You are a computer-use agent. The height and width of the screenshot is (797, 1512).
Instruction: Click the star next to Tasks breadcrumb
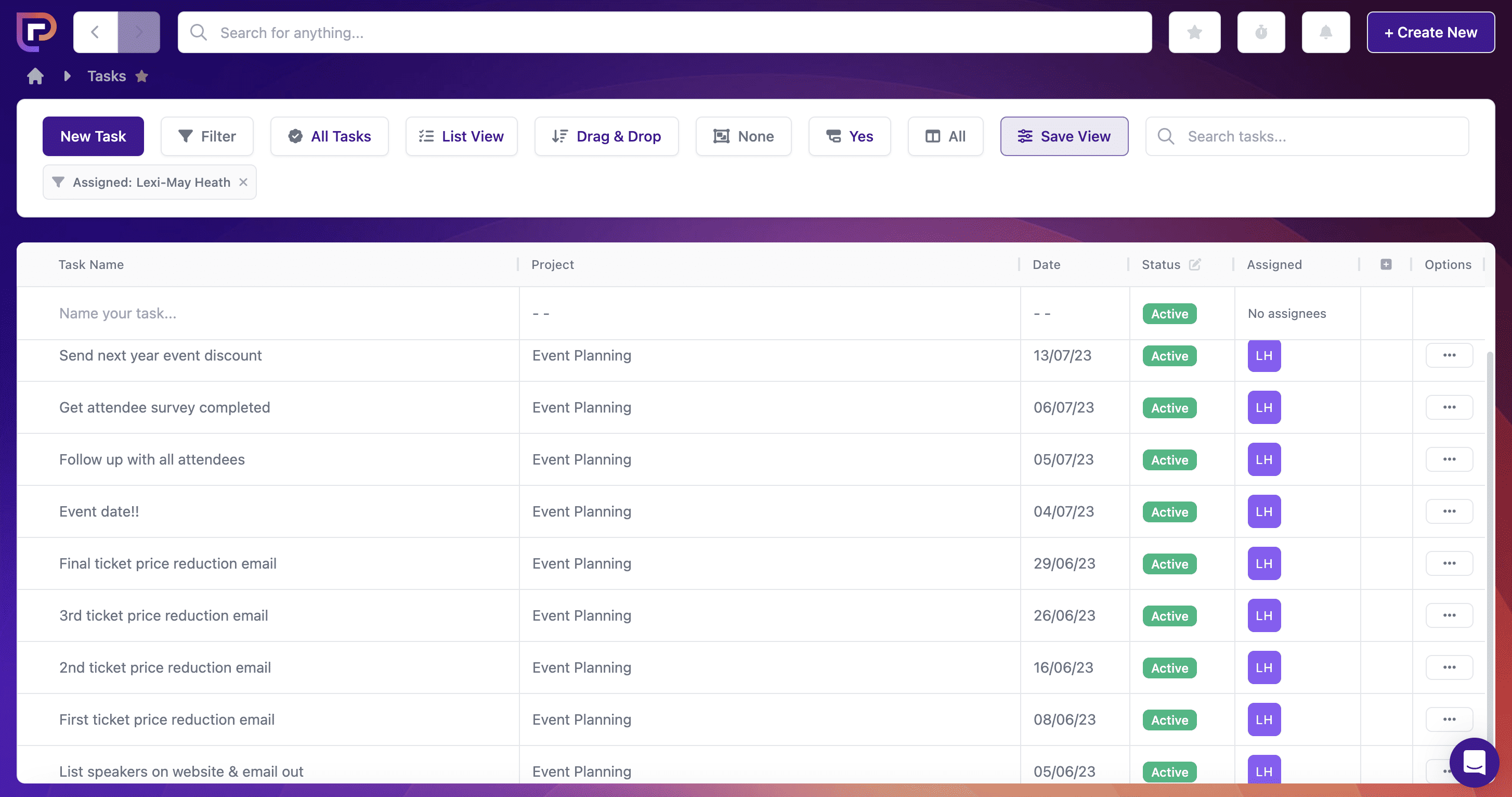pyautogui.click(x=141, y=76)
